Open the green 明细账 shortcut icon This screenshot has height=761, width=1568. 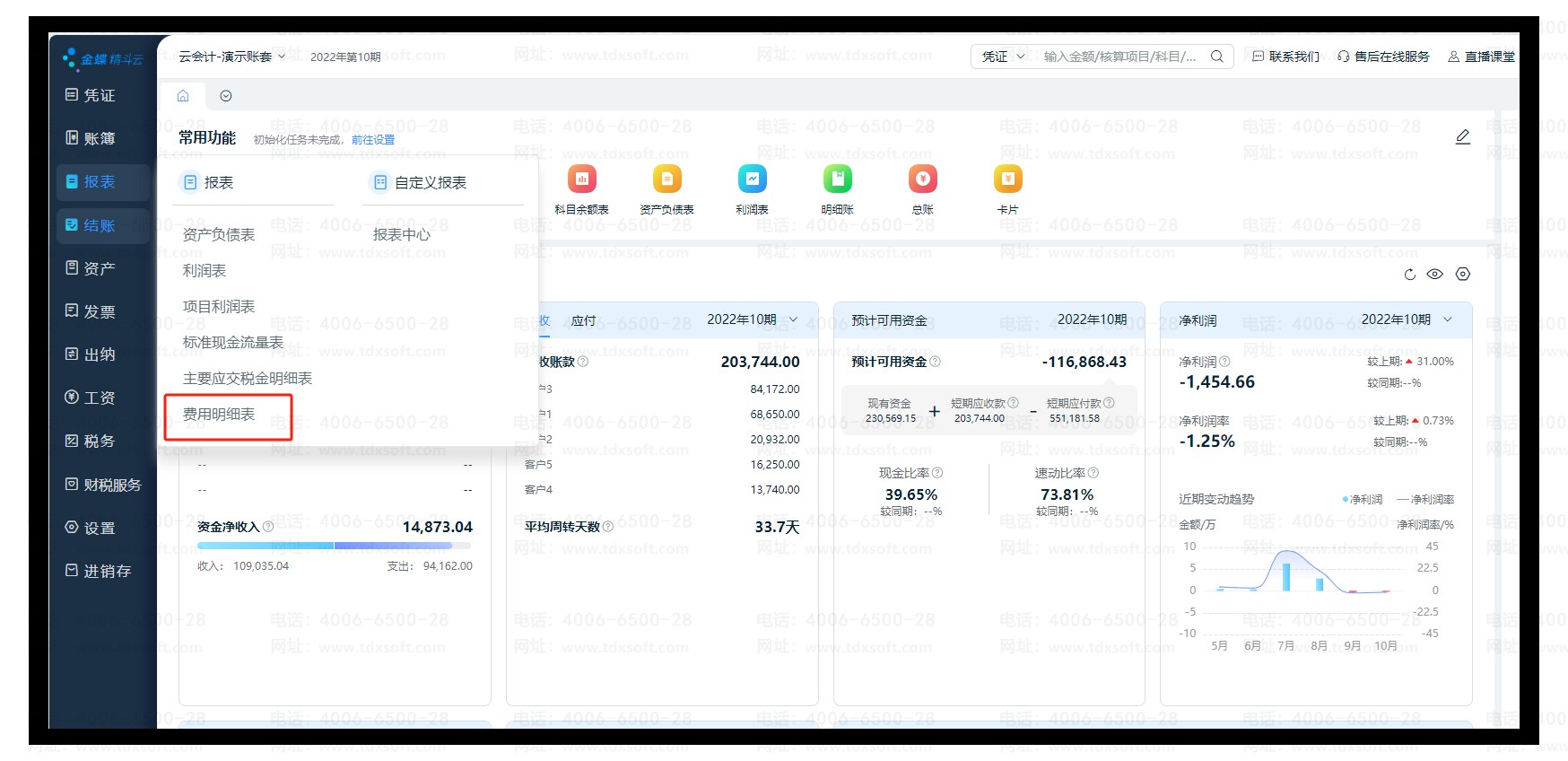[x=837, y=179]
